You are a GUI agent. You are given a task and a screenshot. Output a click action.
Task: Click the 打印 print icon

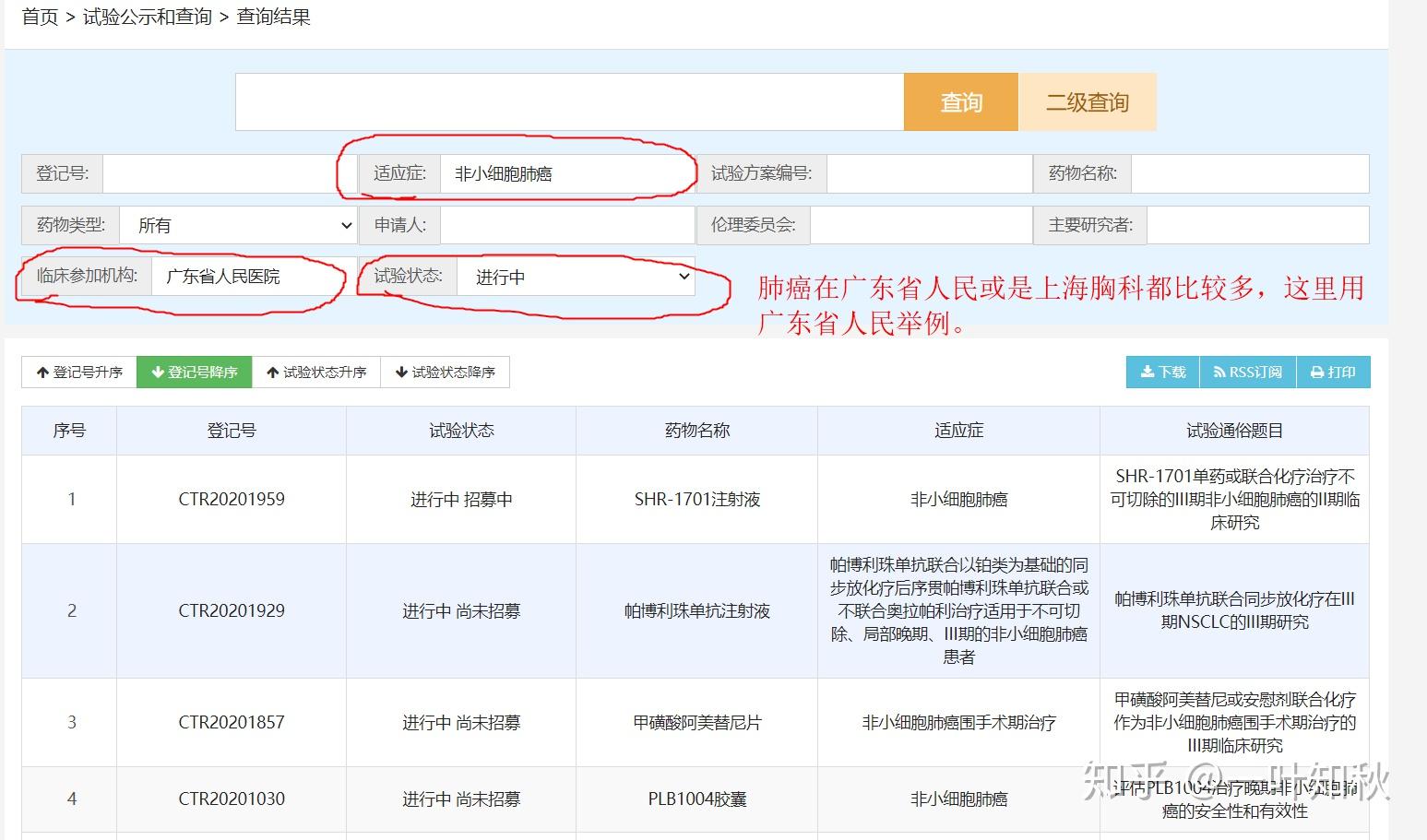click(1333, 372)
